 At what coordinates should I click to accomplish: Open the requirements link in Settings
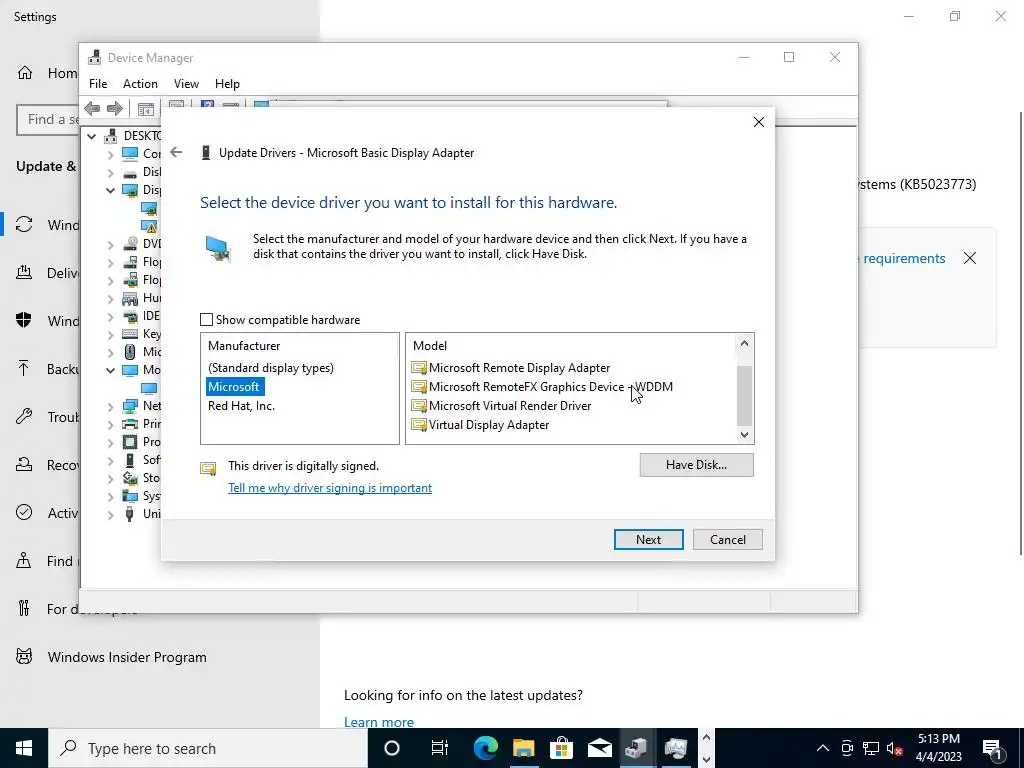[904, 259]
